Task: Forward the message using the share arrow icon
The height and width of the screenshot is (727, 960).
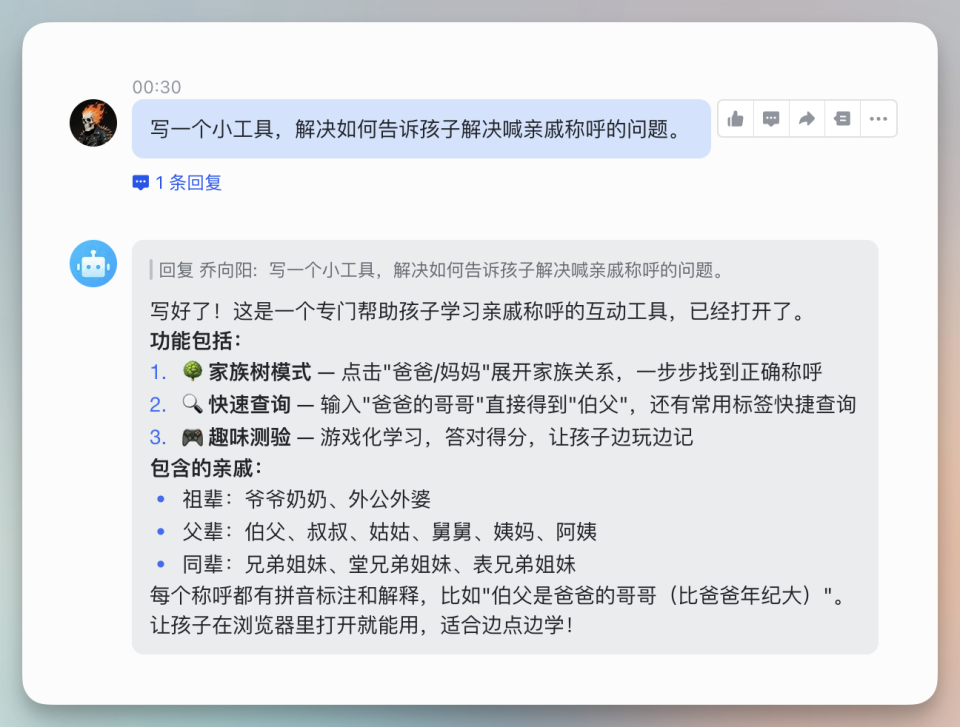Action: (806, 118)
